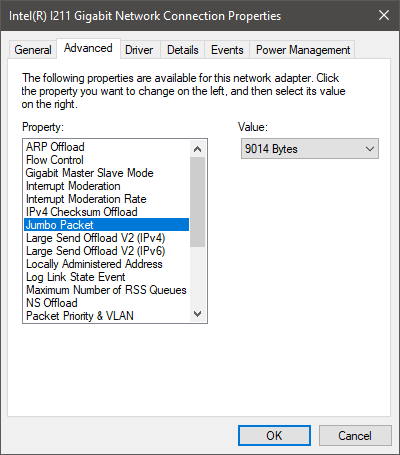This screenshot has width=400, height=455.
Task: Open the Power Management tab
Action: coord(303,50)
